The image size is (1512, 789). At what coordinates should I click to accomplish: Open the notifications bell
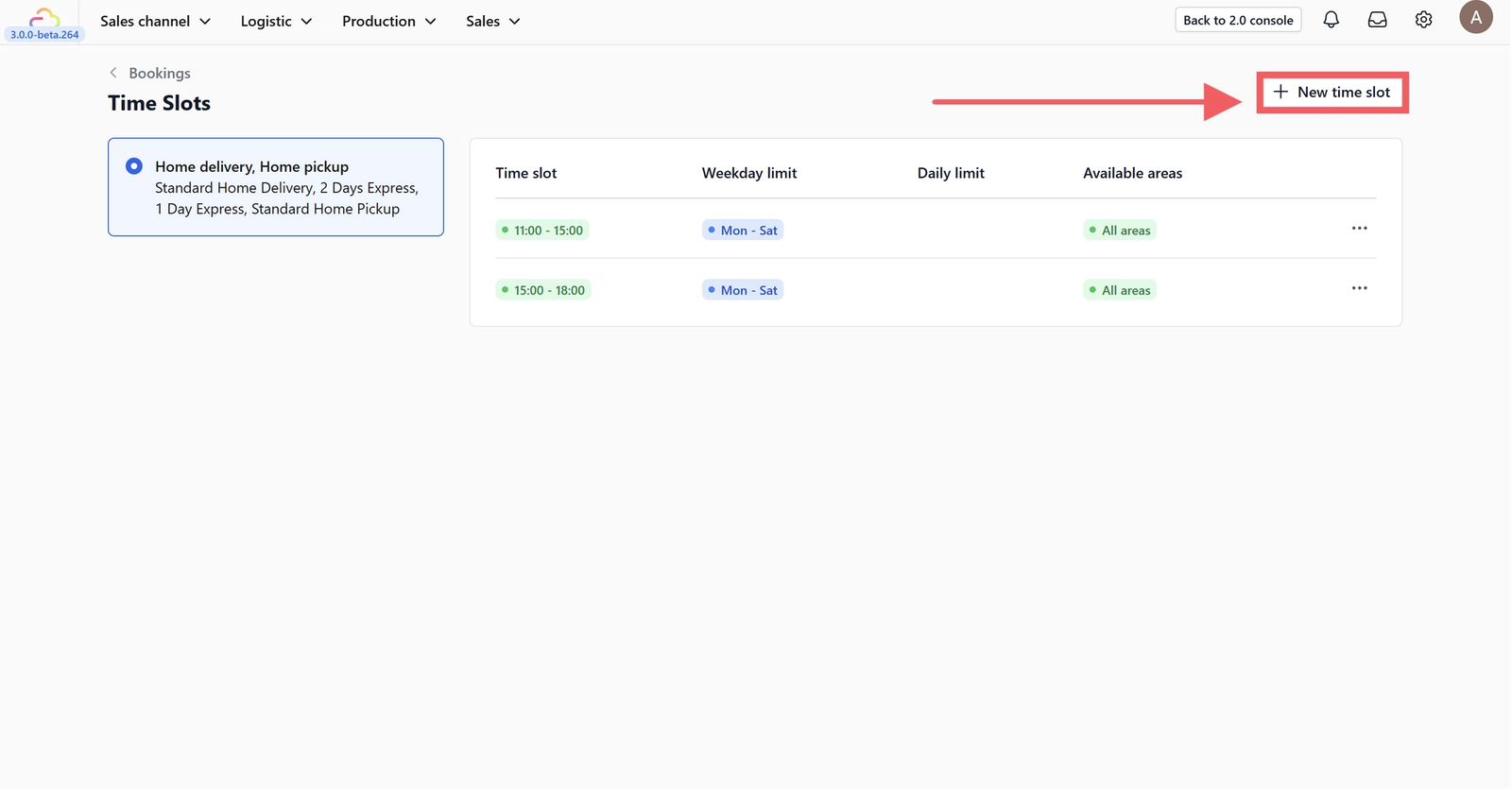[1331, 20]
